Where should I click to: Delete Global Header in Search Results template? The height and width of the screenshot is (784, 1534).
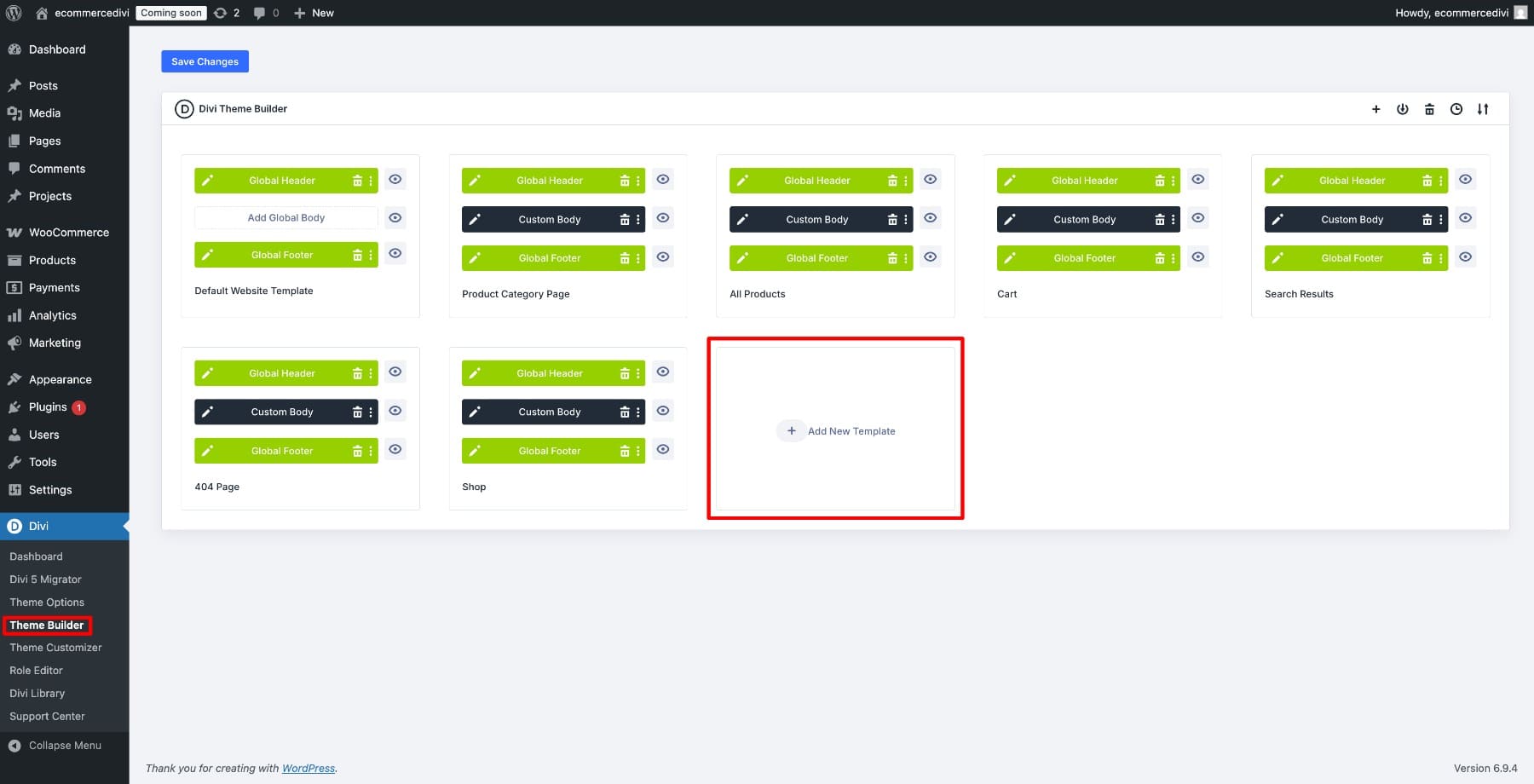1427,181
